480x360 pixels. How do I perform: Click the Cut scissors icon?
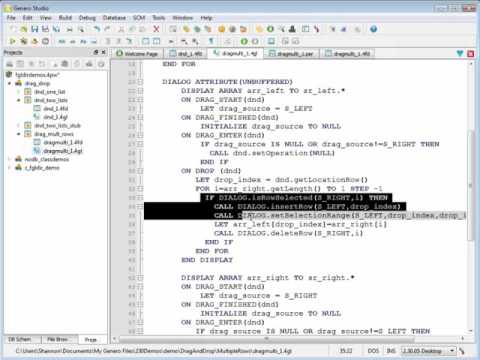coord(121,29)
